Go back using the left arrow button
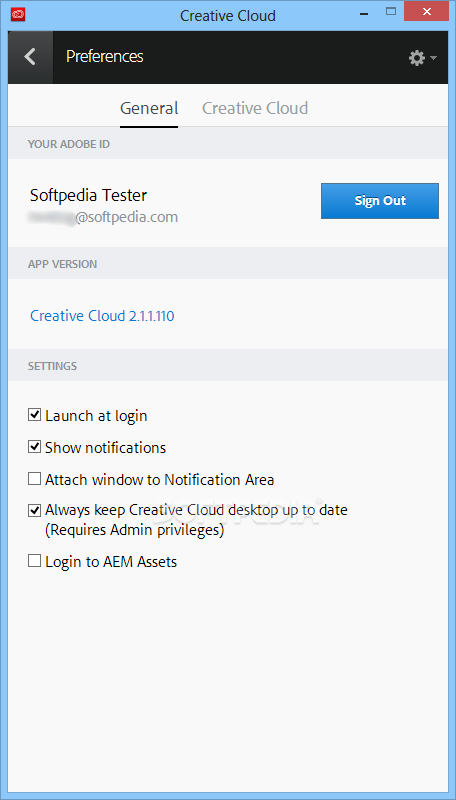 tap(30, 57)
